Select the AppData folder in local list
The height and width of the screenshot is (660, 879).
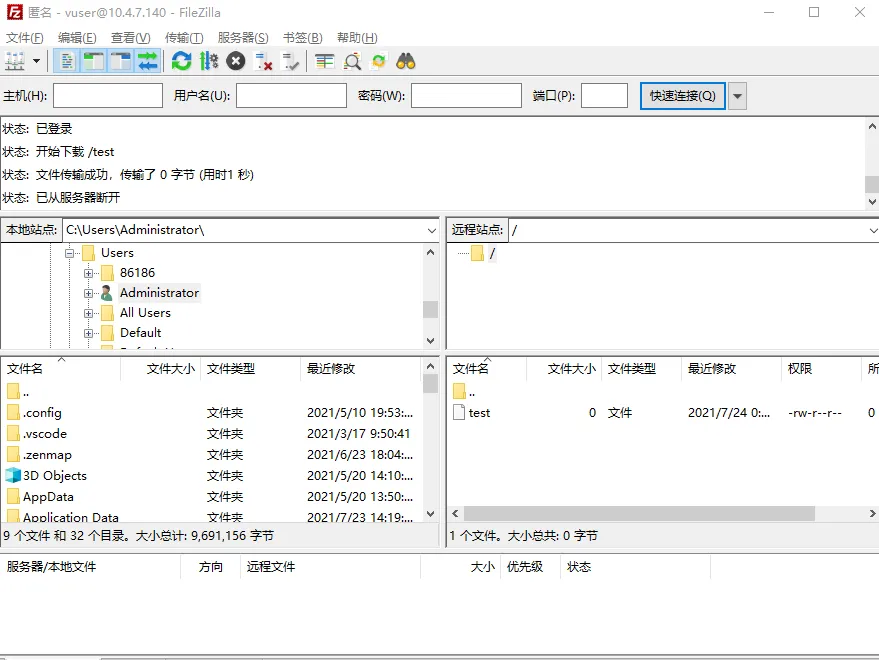tap(48, 497)
